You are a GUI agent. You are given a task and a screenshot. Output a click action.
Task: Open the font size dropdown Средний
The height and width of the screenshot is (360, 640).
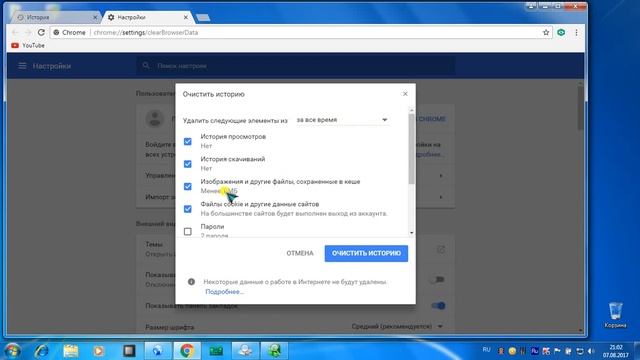point(397,327)
